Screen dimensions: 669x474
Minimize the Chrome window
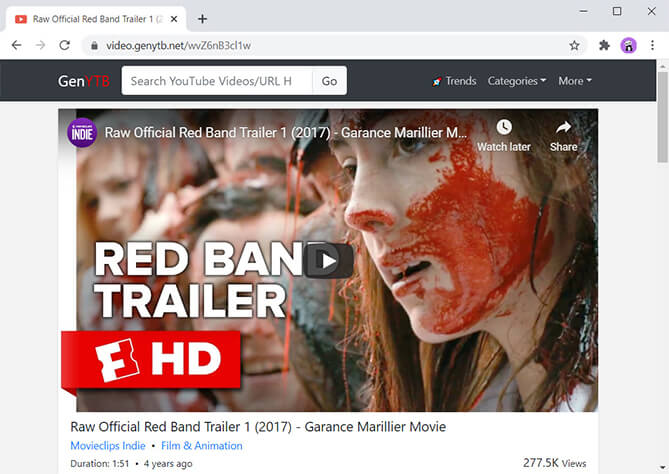584,12
